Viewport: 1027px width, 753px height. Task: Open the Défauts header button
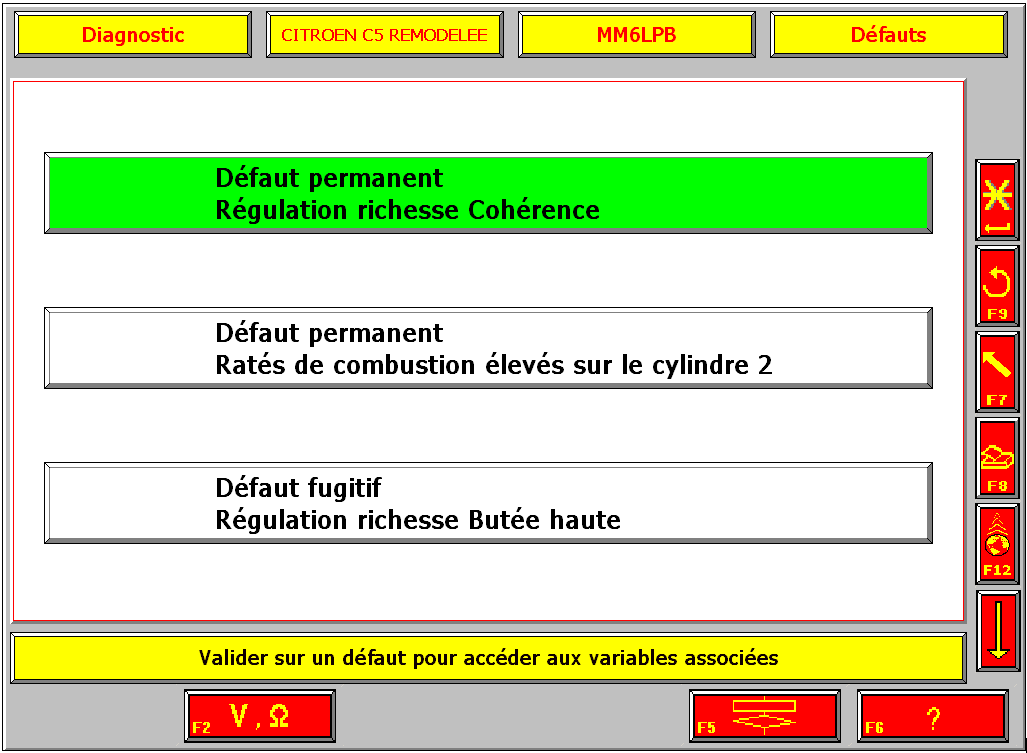(x=888, y=35)
